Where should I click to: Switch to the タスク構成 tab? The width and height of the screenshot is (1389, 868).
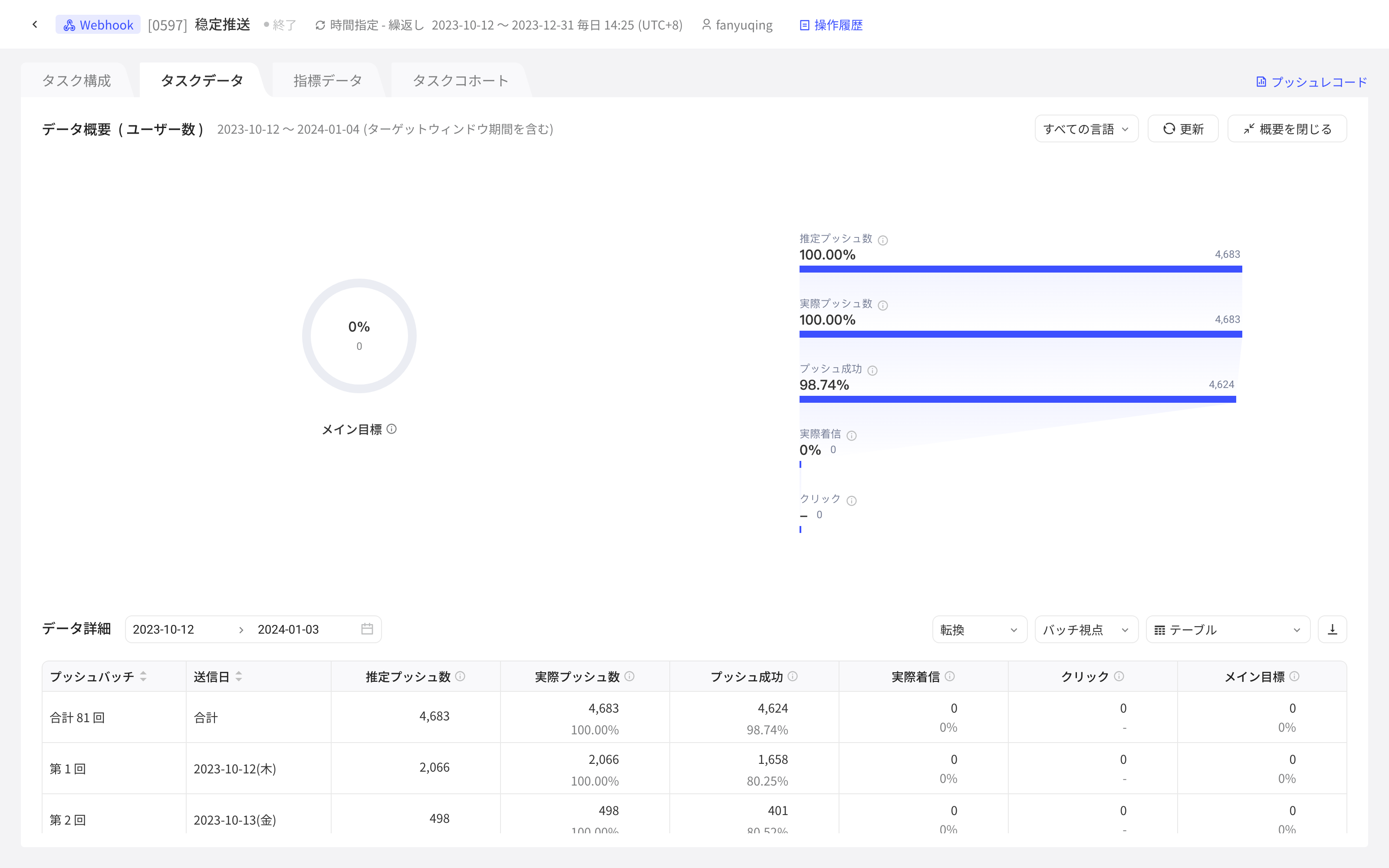76,80
